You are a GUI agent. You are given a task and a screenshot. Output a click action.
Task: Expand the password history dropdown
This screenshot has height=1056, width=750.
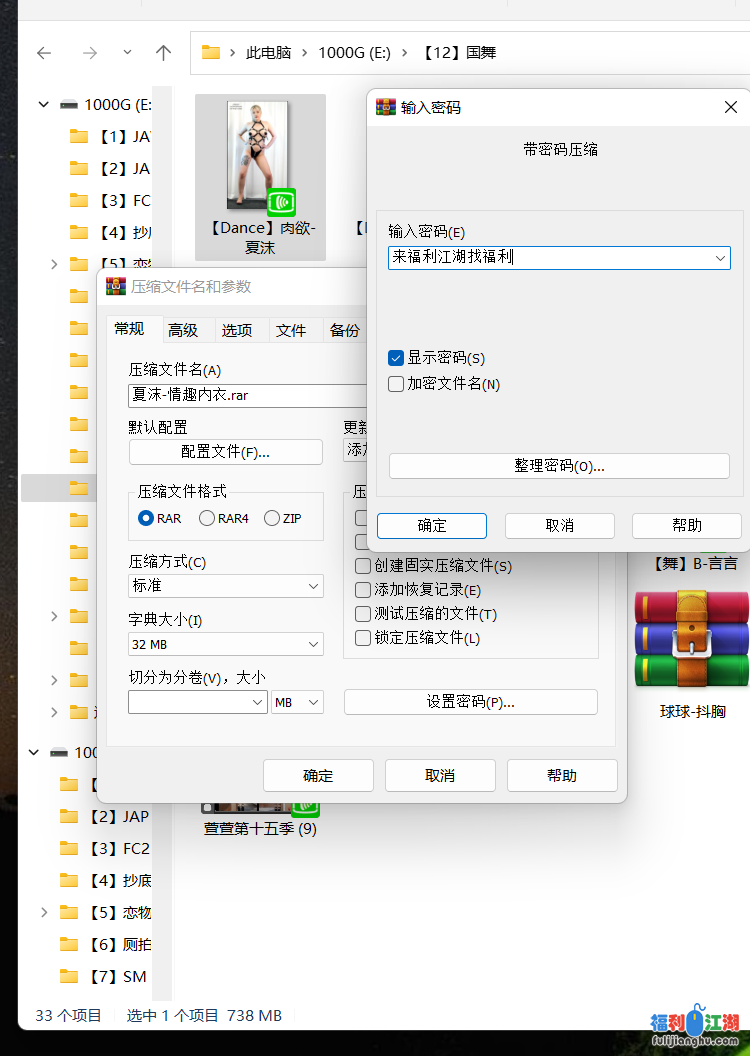720,258
